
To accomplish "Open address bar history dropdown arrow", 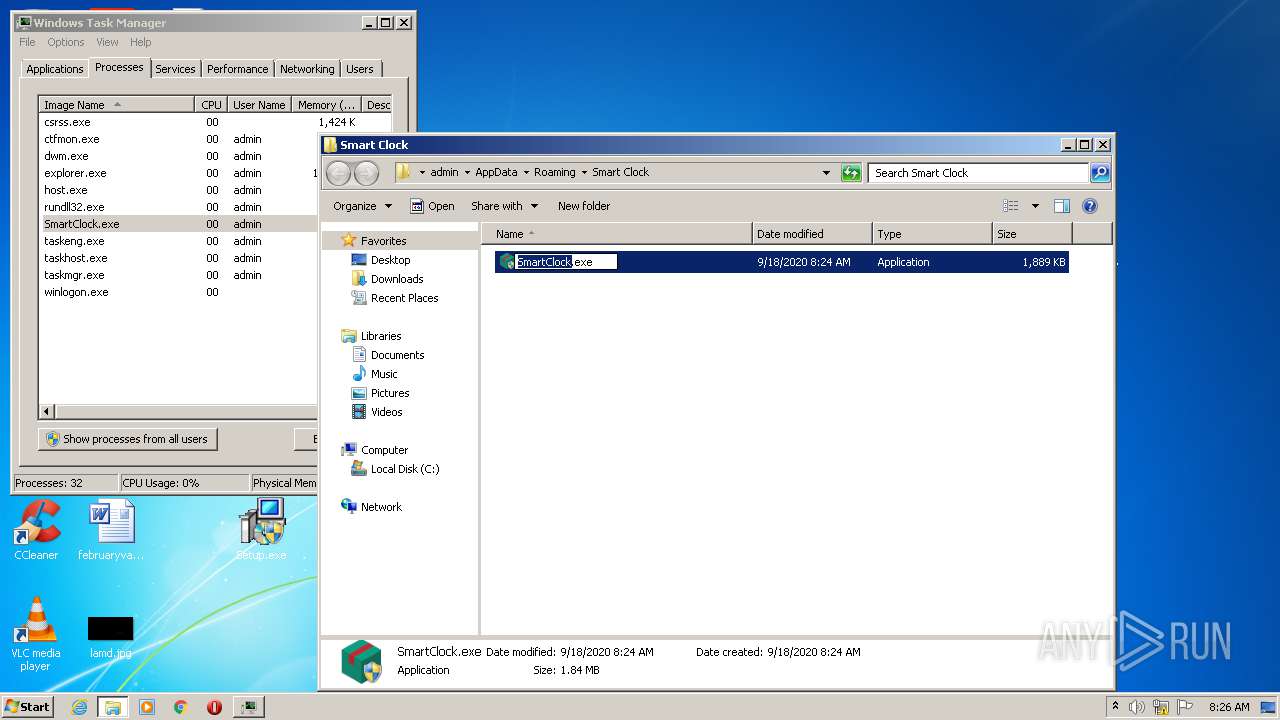I will click(x=826, y=173).
